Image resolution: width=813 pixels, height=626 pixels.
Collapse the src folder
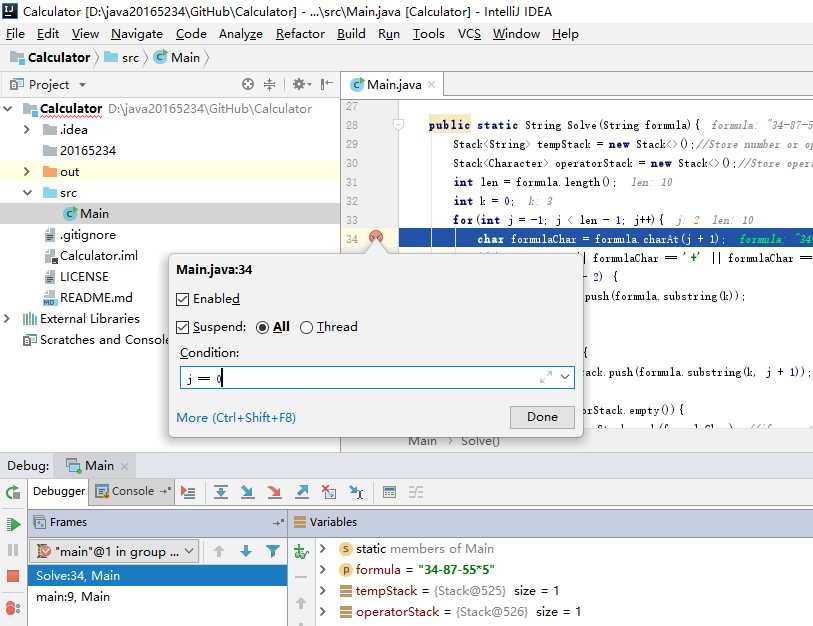point(27,192)
